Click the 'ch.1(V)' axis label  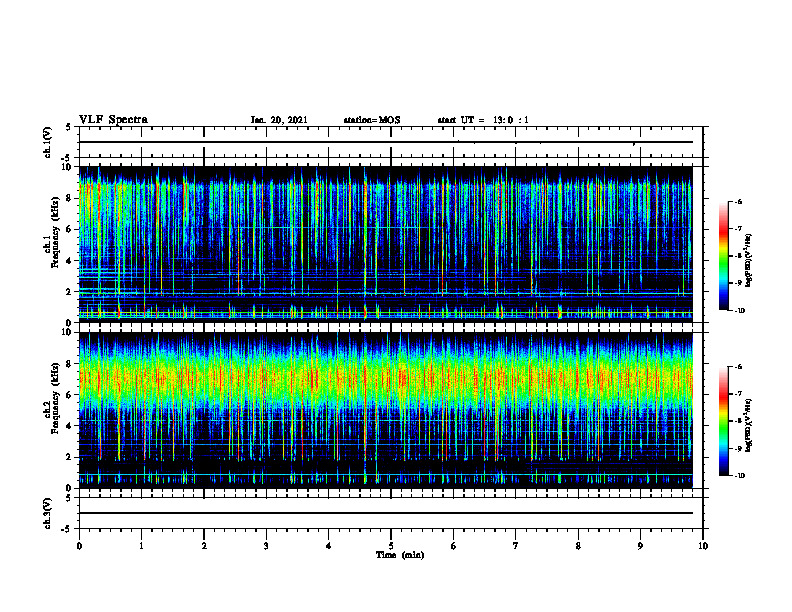click(x=47, y=142)
